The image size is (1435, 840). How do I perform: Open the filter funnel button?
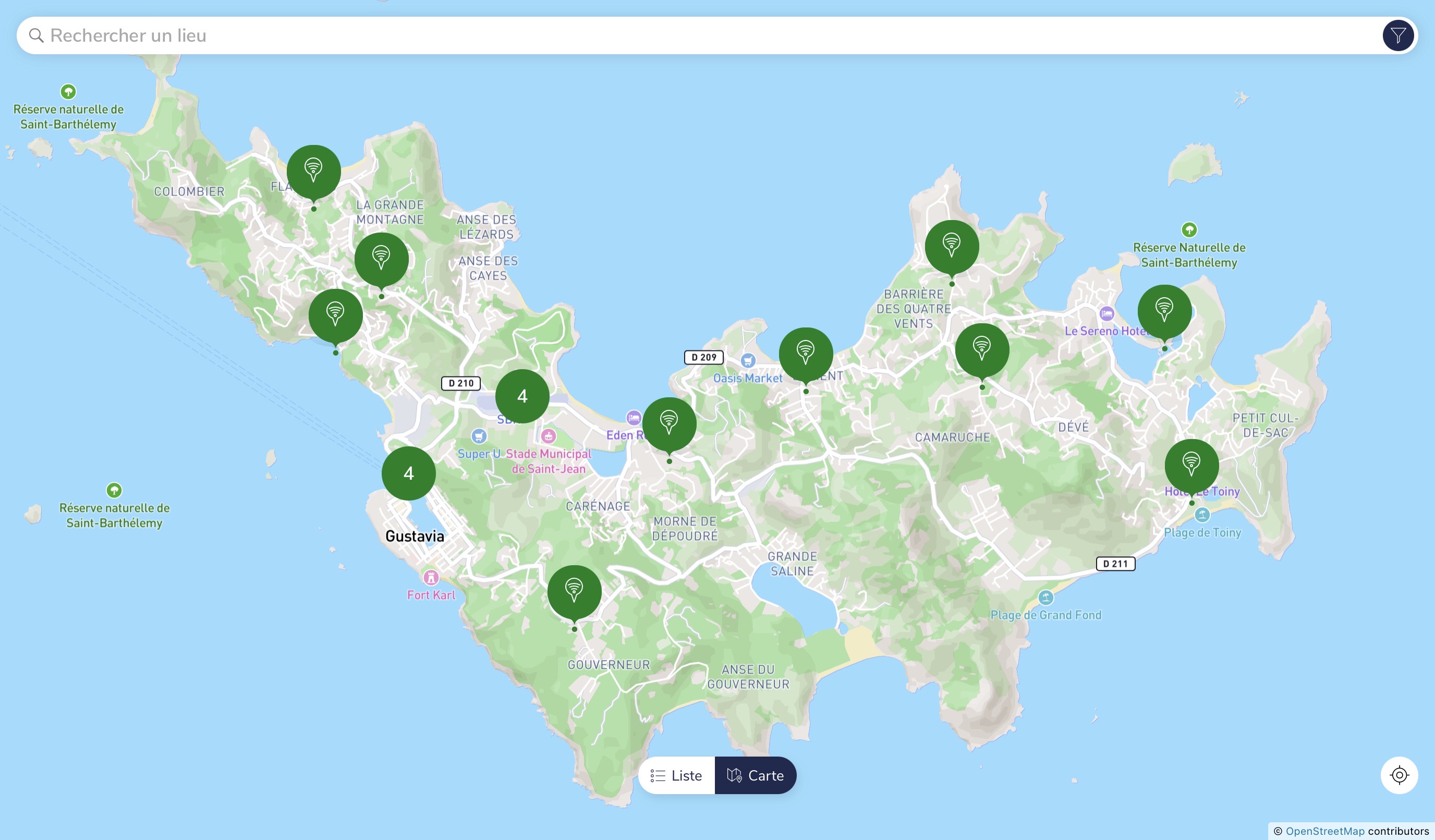(x=1397, y=36)
